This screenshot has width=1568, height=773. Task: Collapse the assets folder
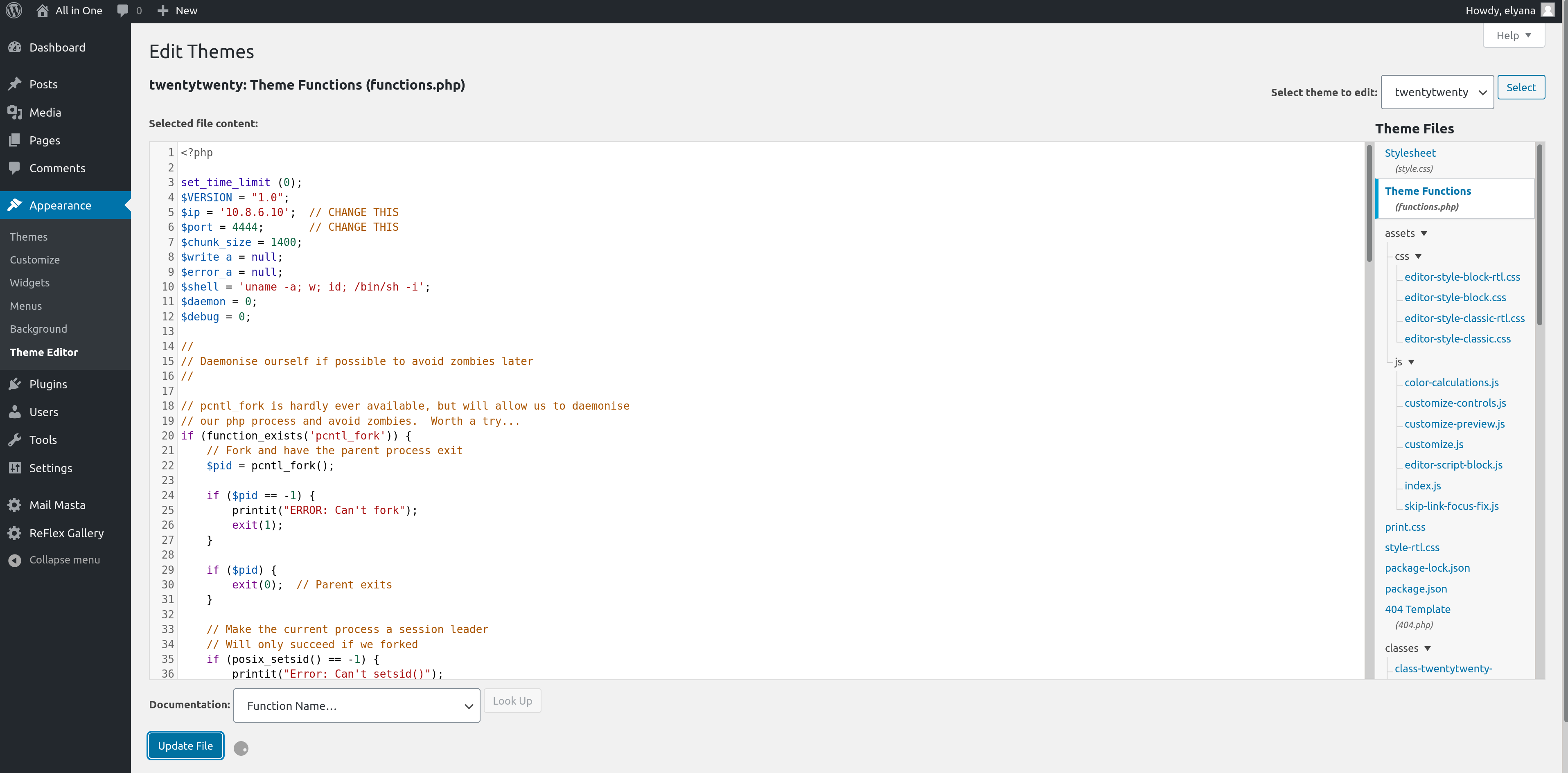(x=1424, y=234)
